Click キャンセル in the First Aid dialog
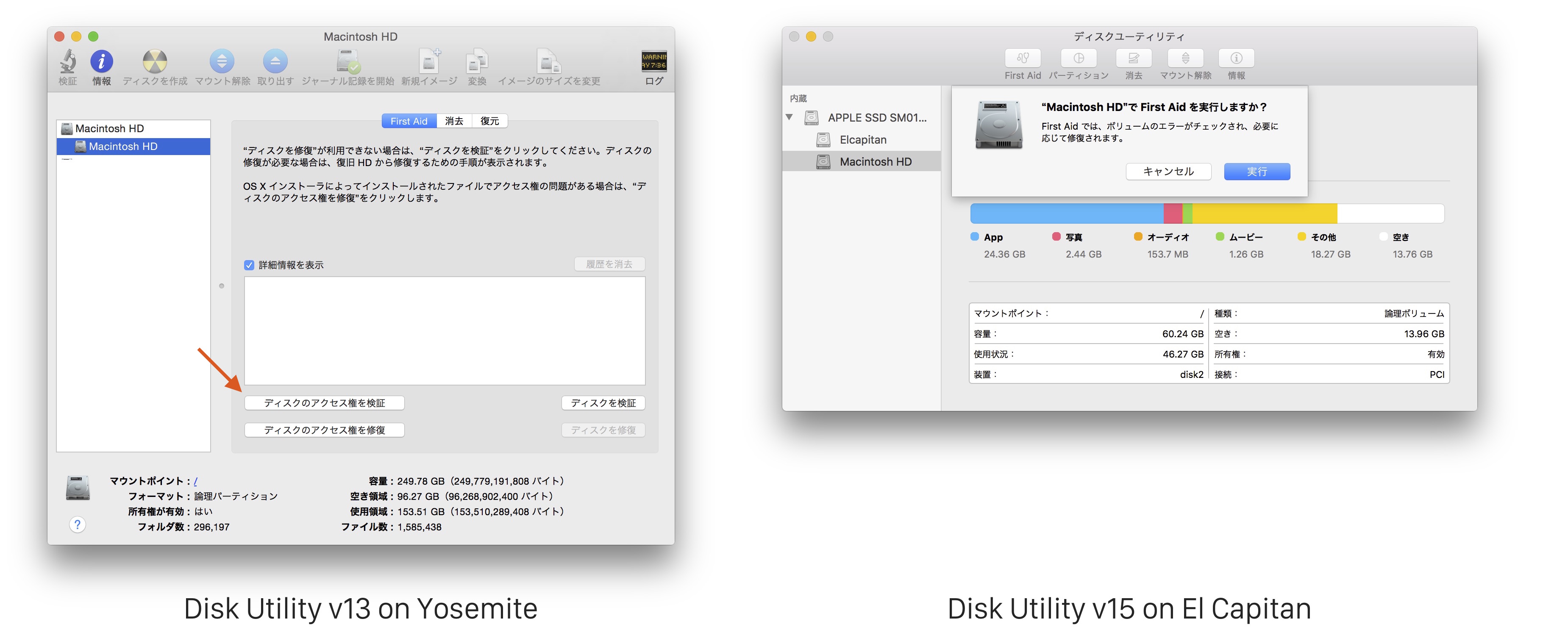 [1168, 172]
